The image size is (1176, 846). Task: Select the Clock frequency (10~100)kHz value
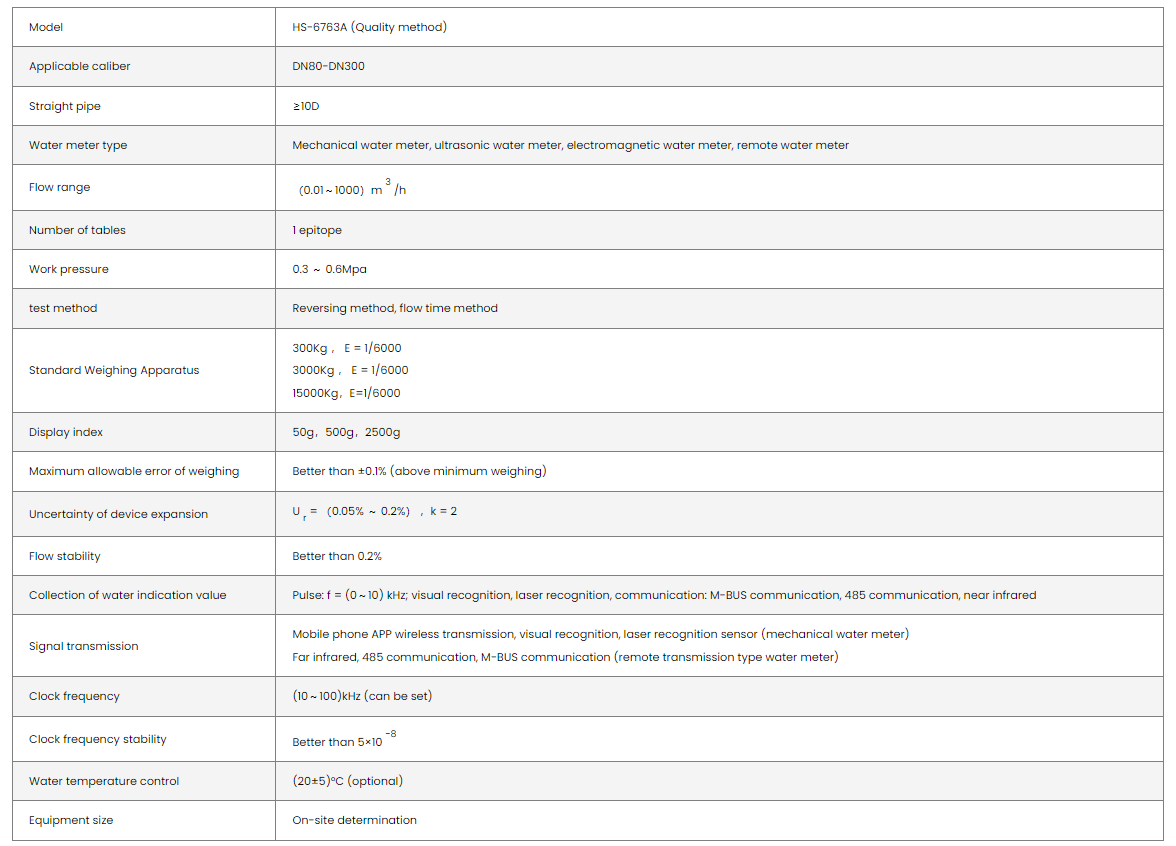(362, 696)
